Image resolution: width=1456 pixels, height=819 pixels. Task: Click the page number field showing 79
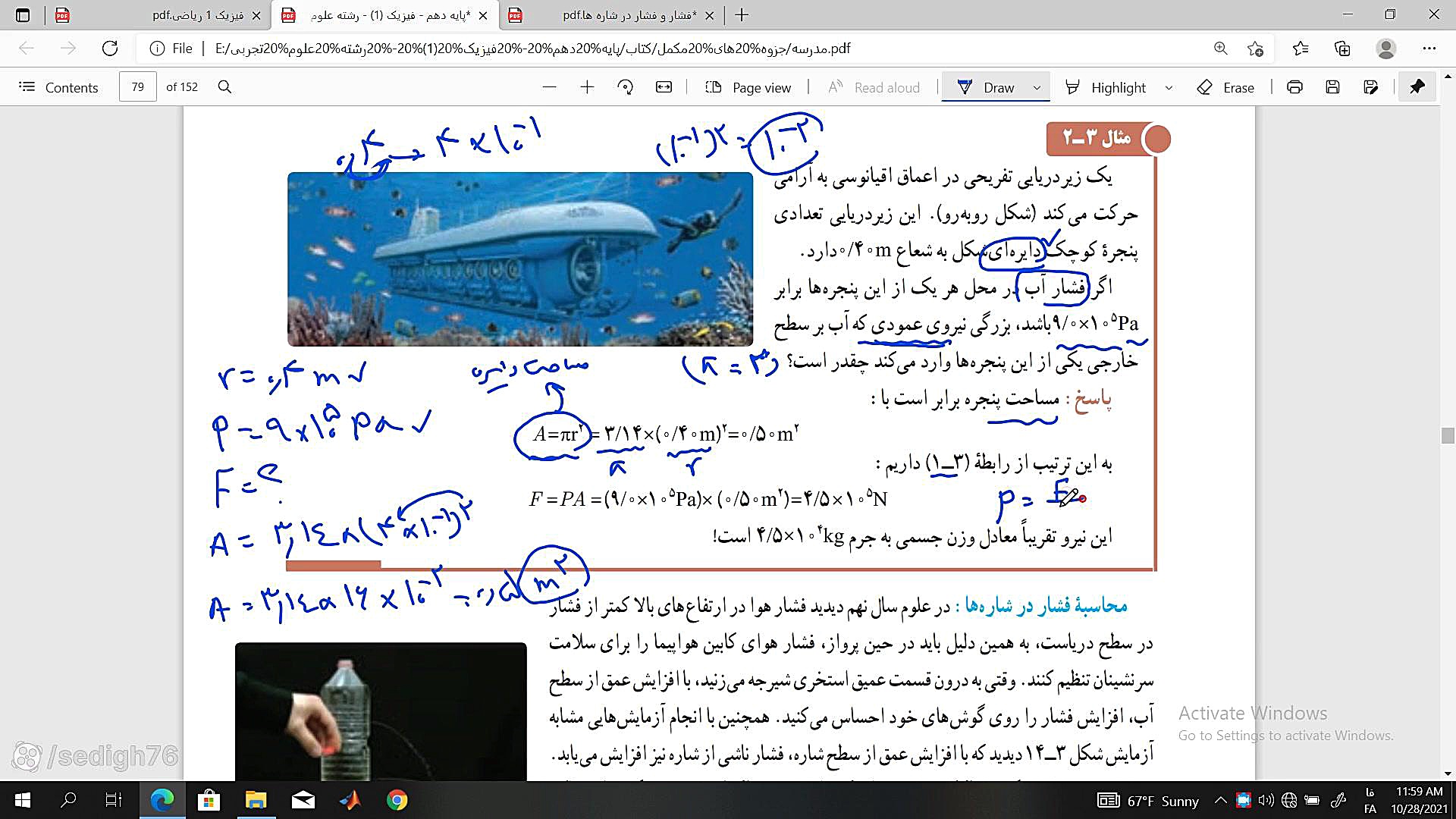click(x=137, y=87)
